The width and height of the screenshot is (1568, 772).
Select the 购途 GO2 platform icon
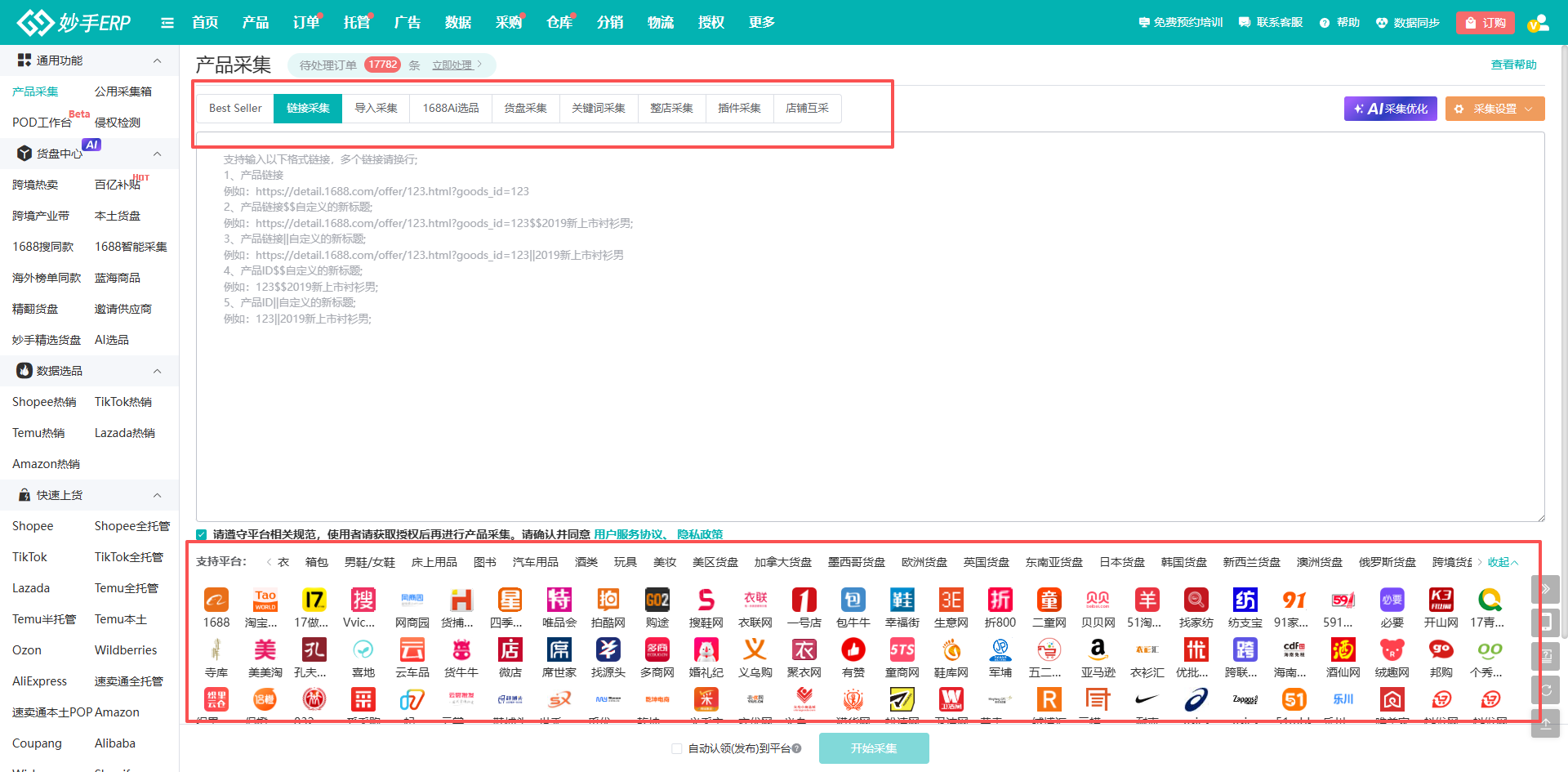pyautogui.click(x=657, y=600)
